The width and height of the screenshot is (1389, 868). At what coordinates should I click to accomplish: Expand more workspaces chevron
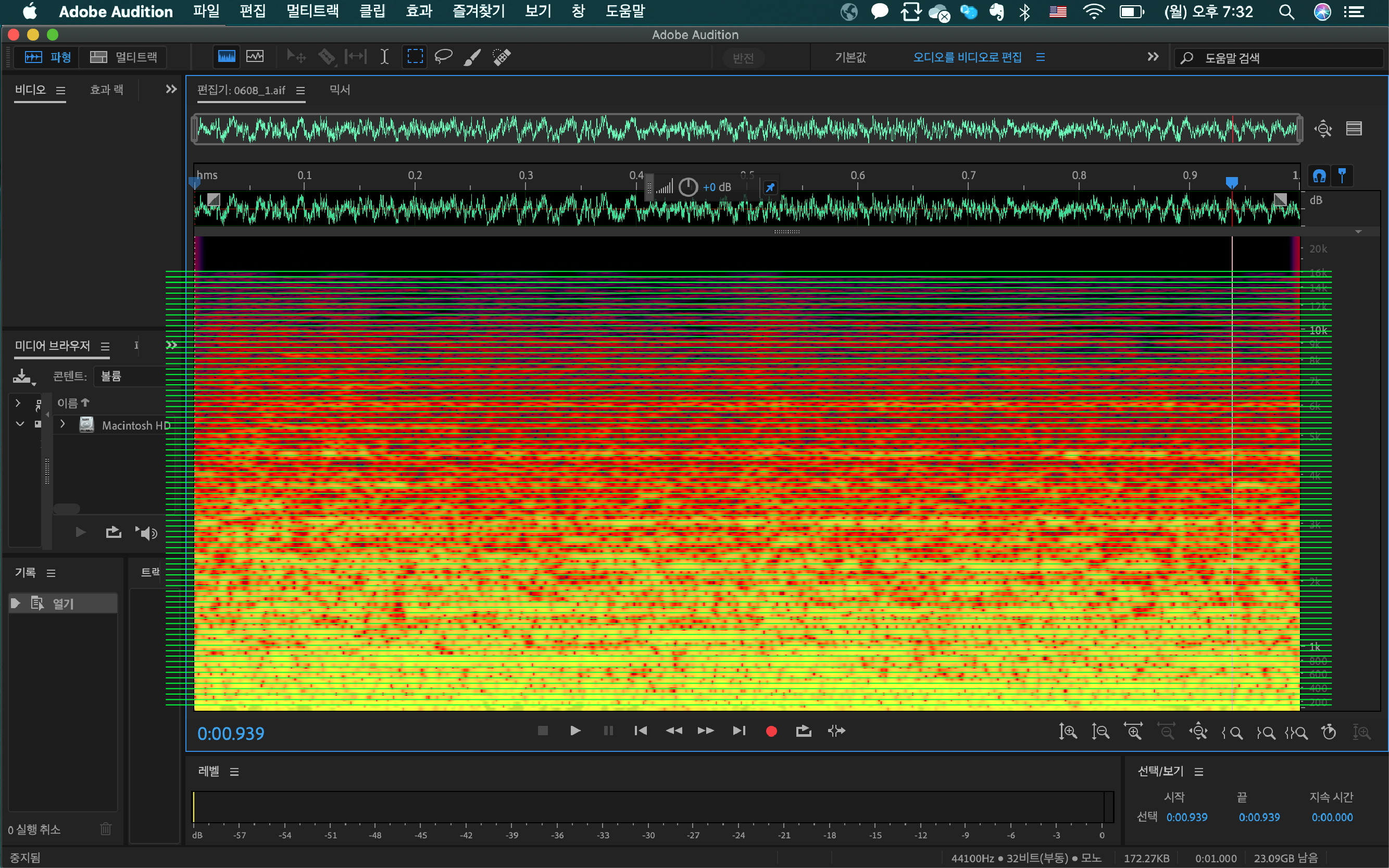pos(1153,57)
